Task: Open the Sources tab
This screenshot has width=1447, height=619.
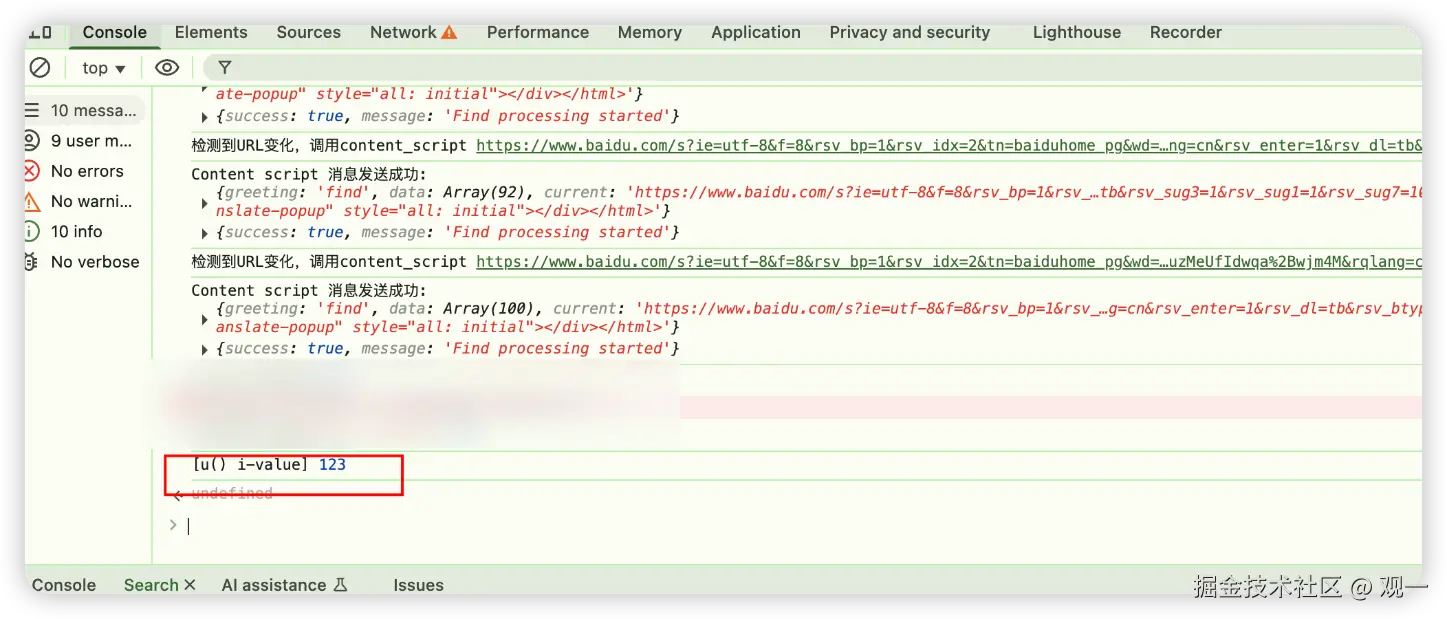Action: point(309,32)
